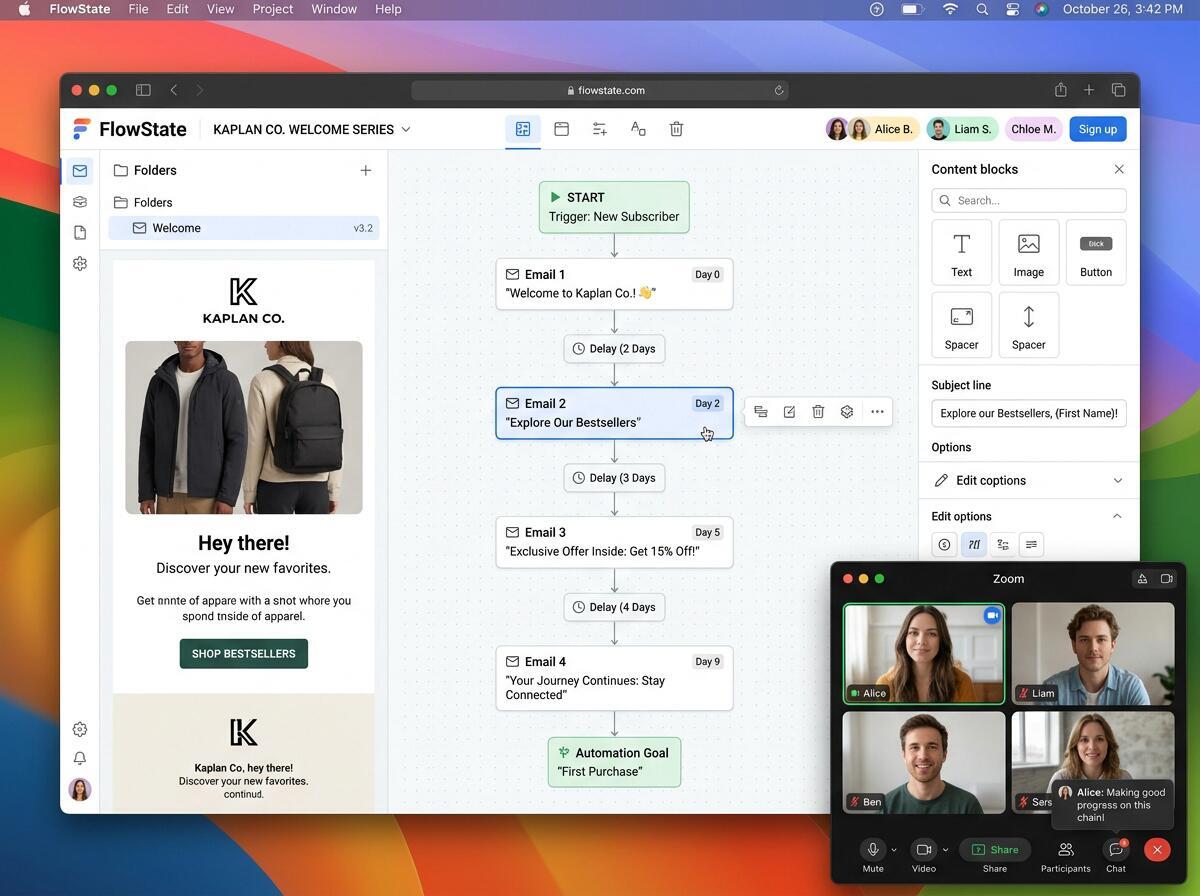Open the document page icon in left sidebar
Viewport: 1200px width, 896px height.
(x=80, y=233)
